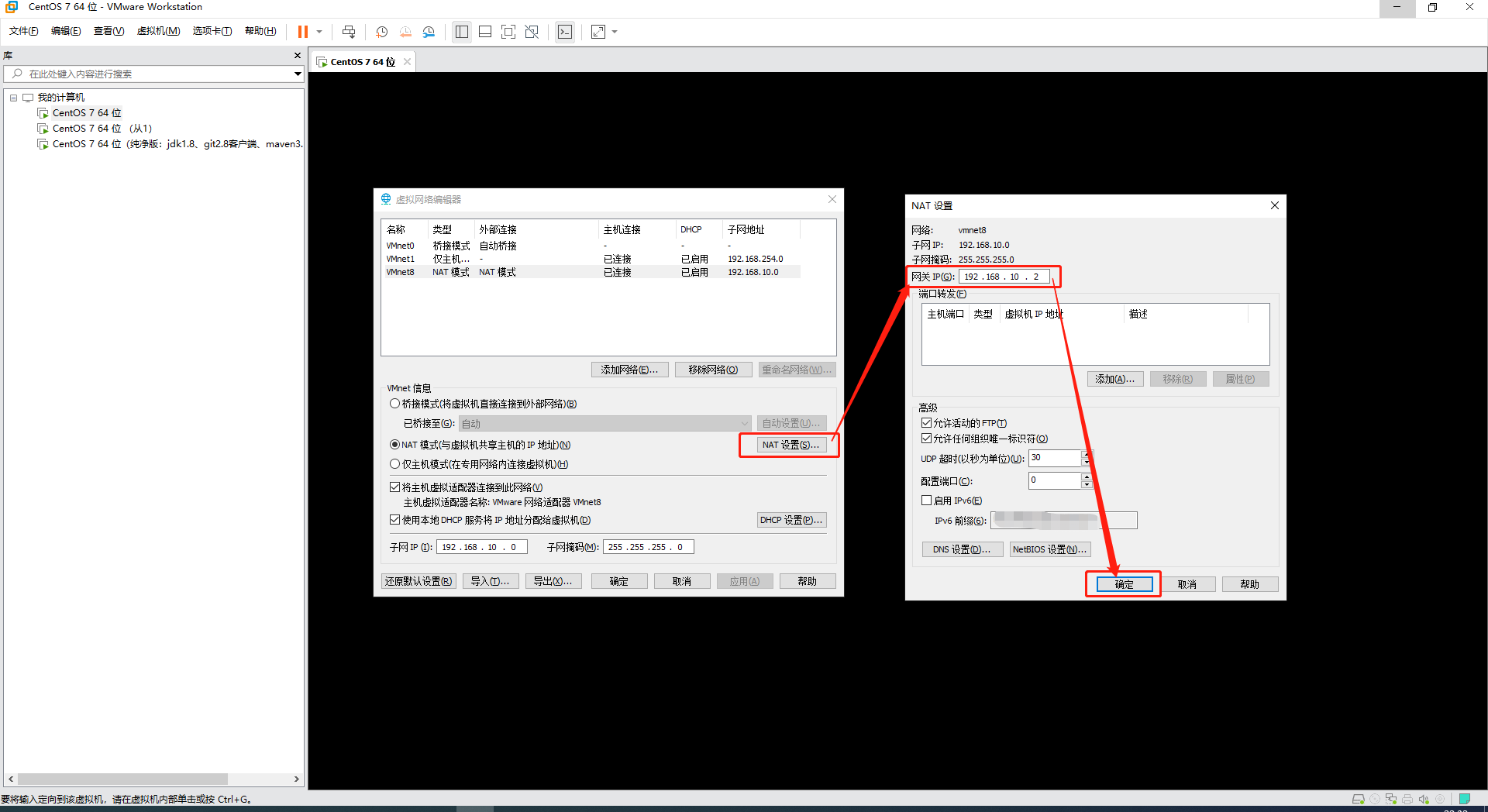This screenshot has width=1488, height=812.
Task: Click the right arrow of the library scrollbar
Action: click(297, 779)
